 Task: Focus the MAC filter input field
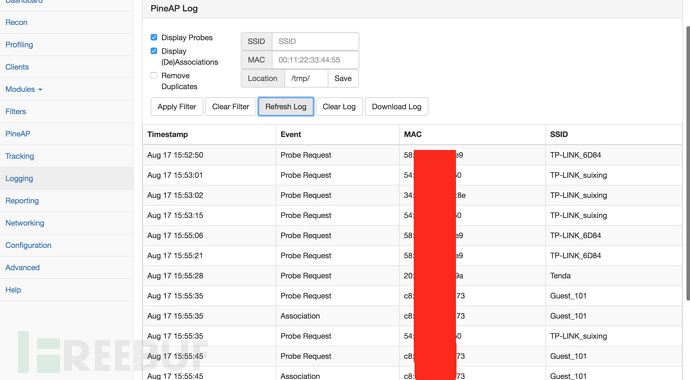[x=316, y=60]
